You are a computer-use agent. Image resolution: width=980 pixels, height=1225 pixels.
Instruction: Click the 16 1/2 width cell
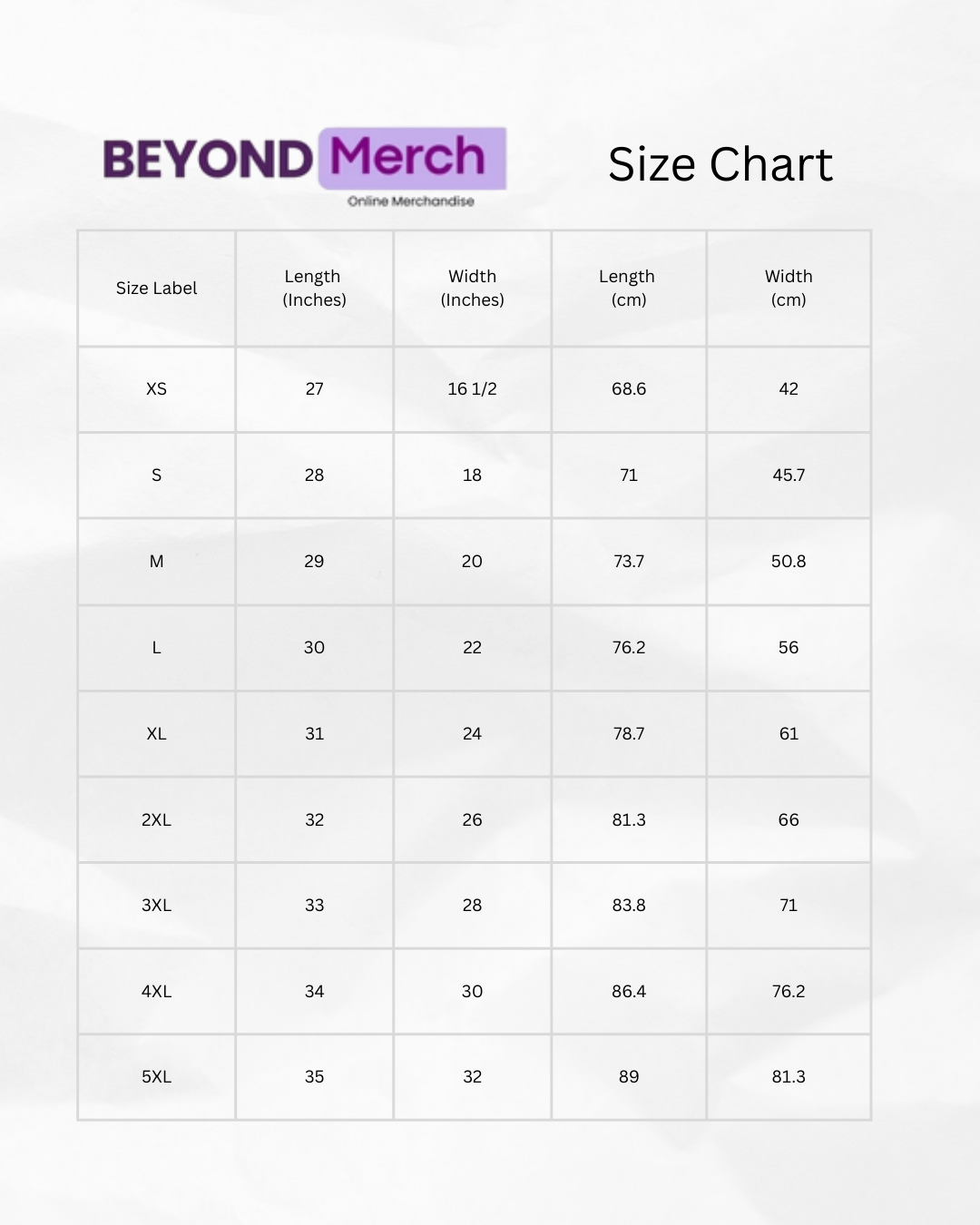[472, 389]
